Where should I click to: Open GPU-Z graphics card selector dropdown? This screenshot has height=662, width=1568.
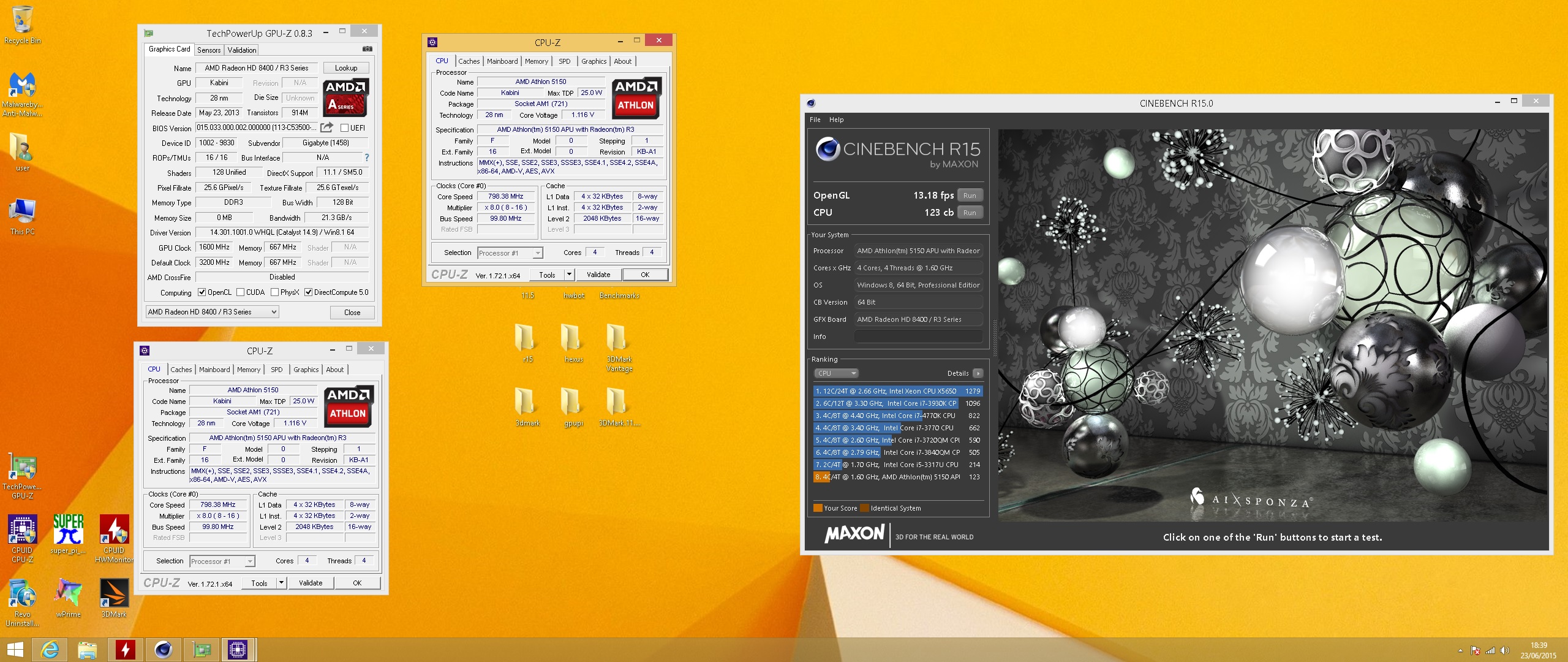[x=212, y=312]
